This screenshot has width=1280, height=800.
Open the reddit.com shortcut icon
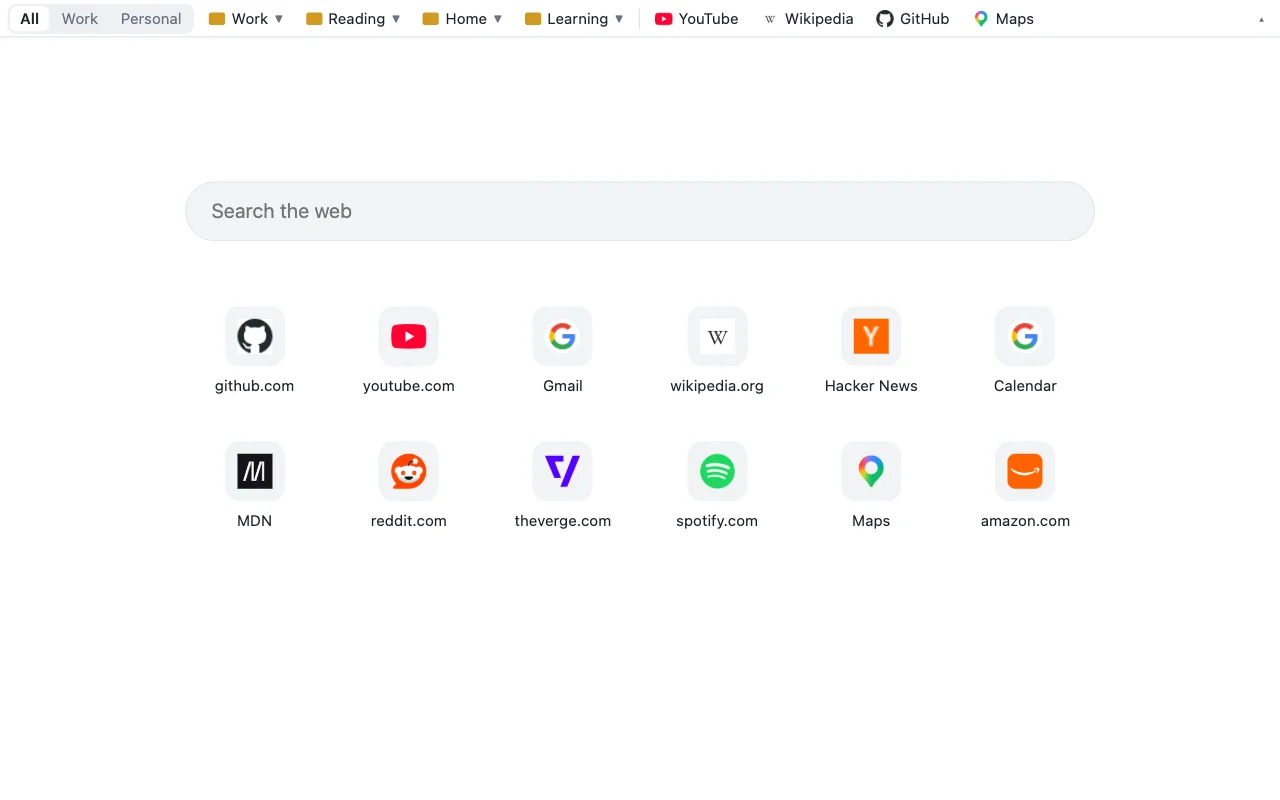(409, 471)
